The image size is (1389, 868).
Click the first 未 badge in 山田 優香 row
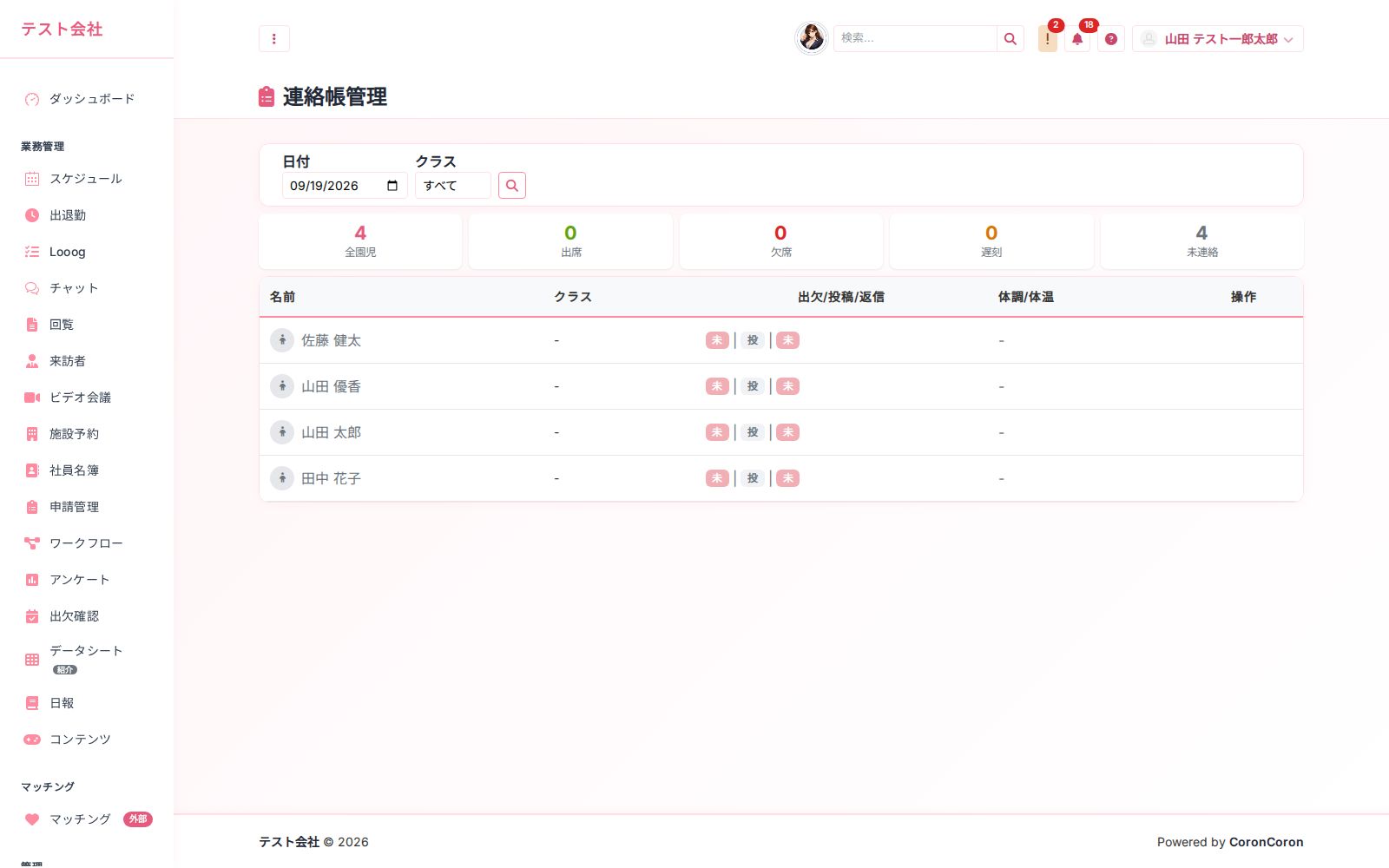(x=717, y=386)
